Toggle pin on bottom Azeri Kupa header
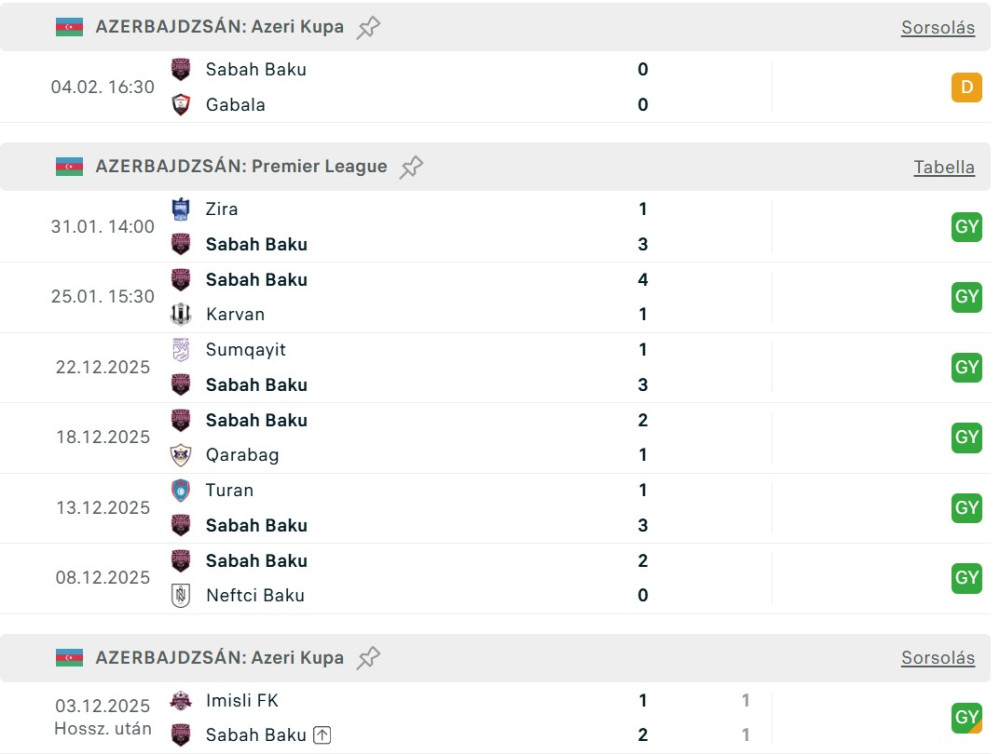The height and width of the screenshot is (754, 1000). tap(369, 657)
